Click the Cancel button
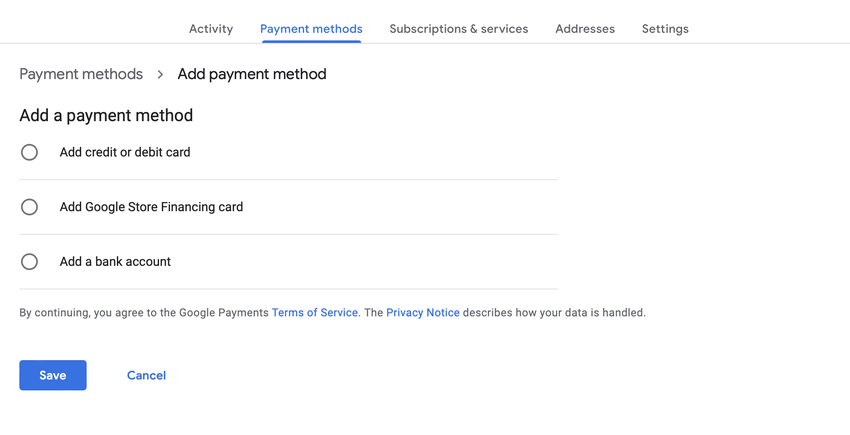The width and height of the screenshot is (850, 435). coord(146,375)
